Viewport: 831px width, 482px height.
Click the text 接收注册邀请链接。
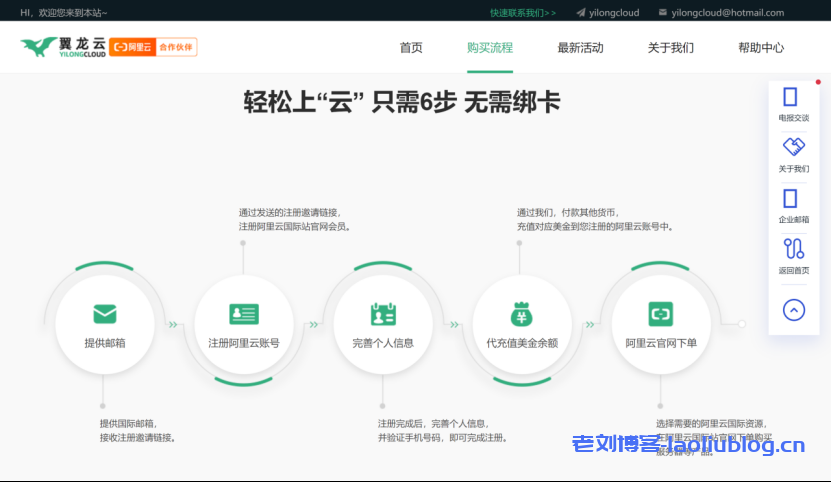138,438
